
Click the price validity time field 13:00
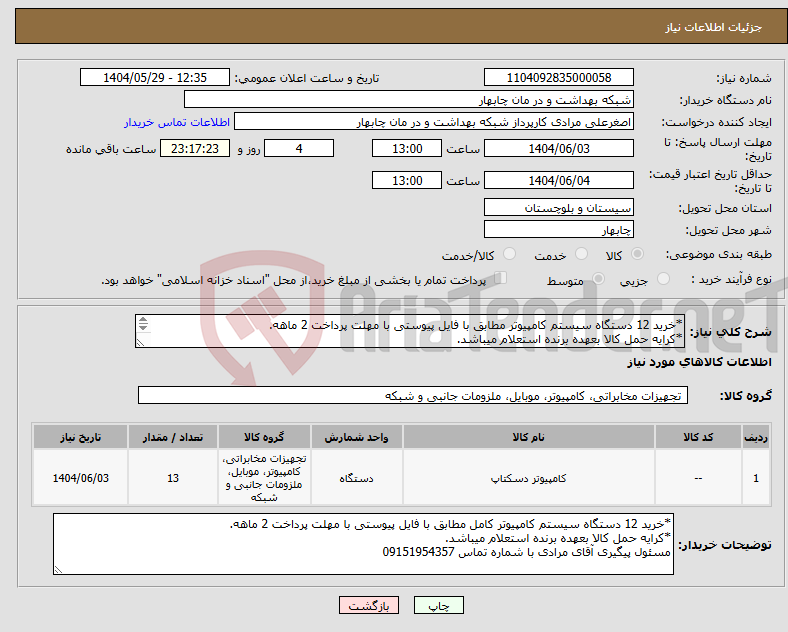tap(407, 180)
